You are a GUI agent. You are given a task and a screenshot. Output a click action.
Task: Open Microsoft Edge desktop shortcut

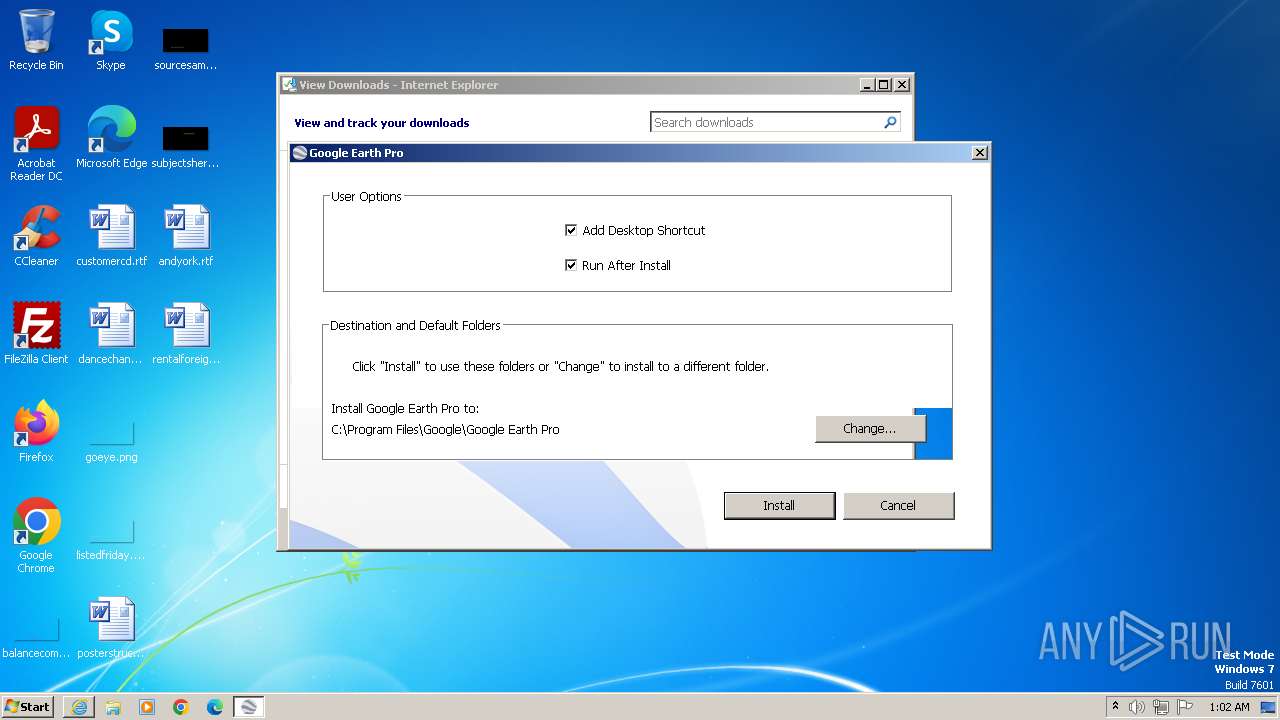click(111, 138)
